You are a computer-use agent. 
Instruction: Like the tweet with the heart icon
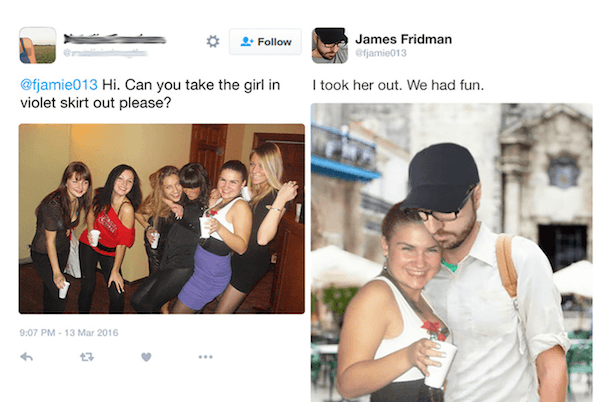[x=146, y=357]
